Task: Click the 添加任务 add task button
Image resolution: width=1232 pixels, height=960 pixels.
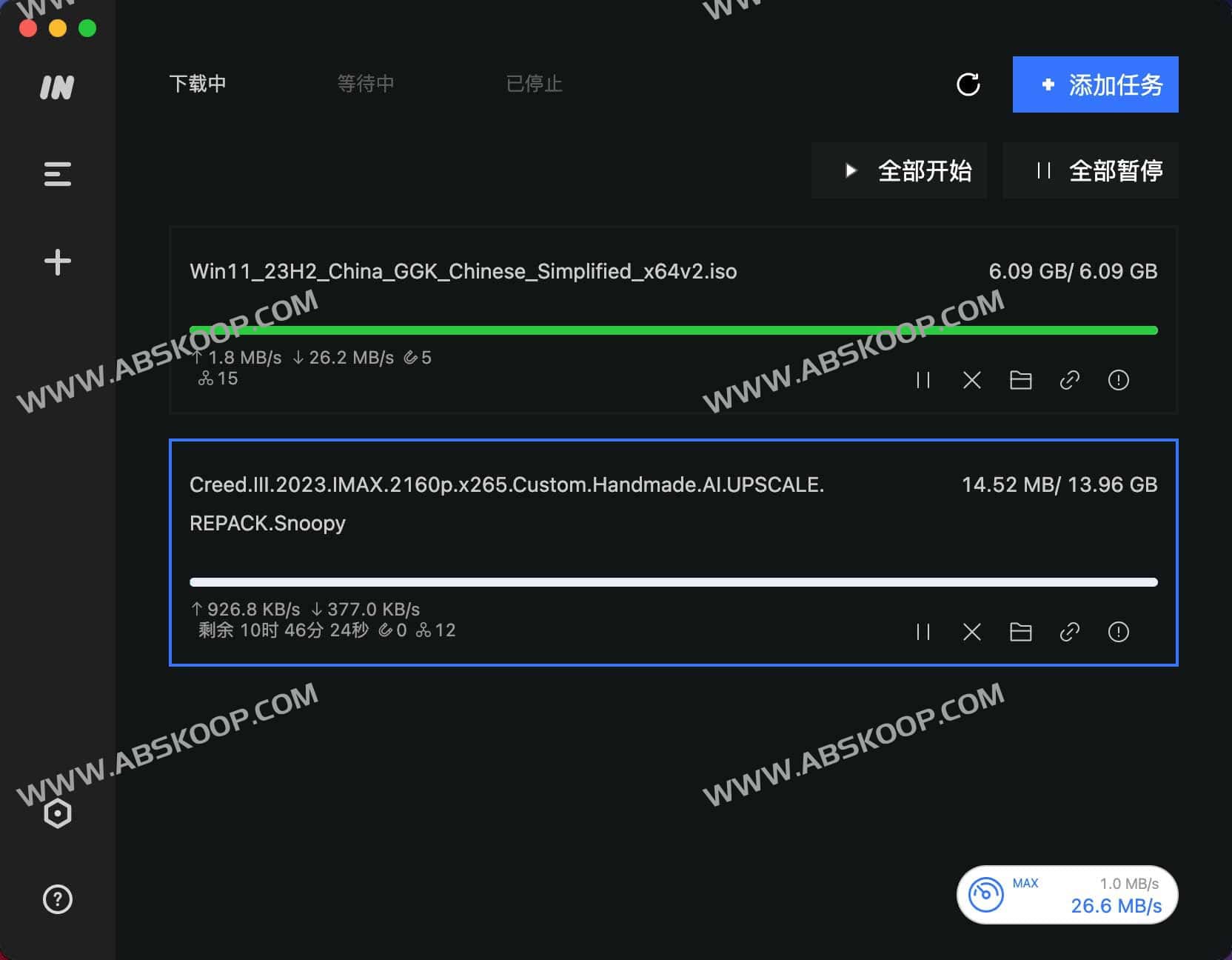Action: click(1095, 84)
